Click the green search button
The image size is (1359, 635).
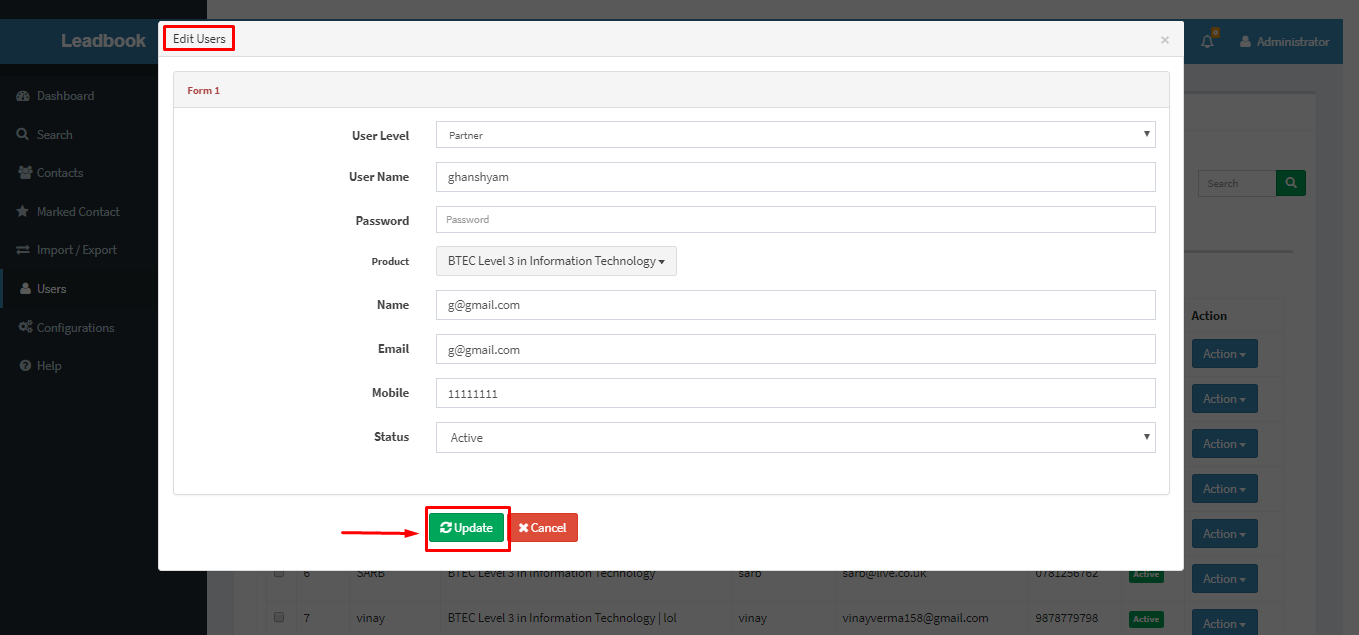click(1291, 183)
